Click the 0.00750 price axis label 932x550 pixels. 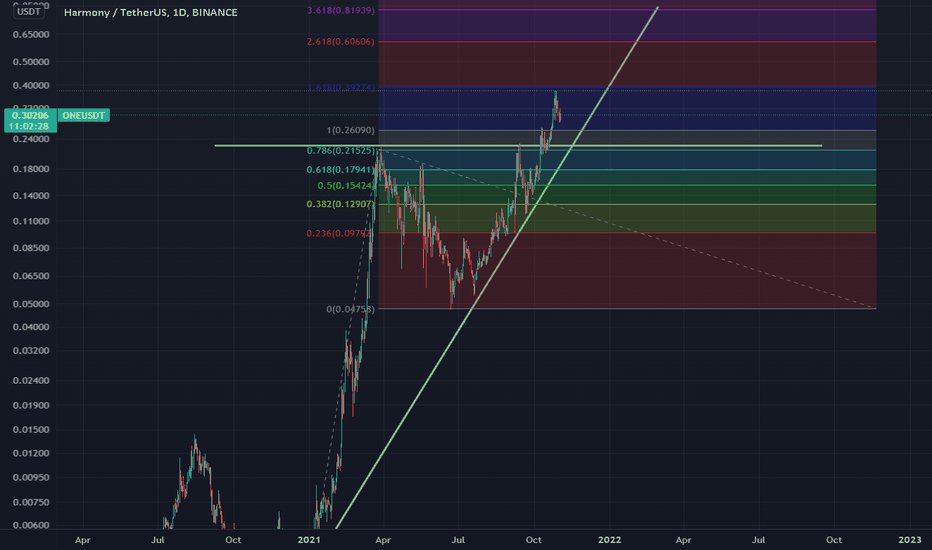point(31,502)
